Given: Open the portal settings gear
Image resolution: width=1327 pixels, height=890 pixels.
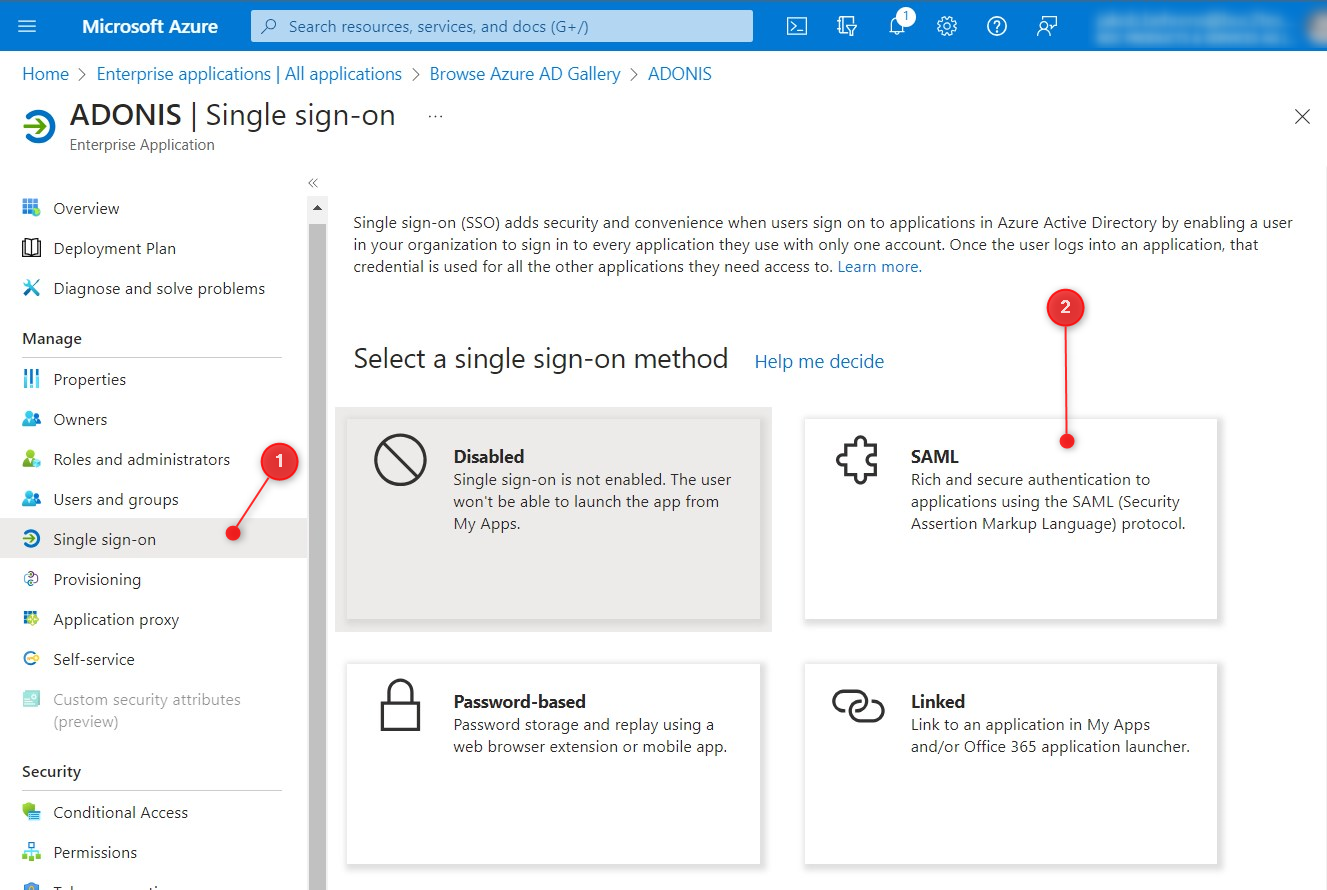Looking at the screenshot, I should [x=947, y=26].
